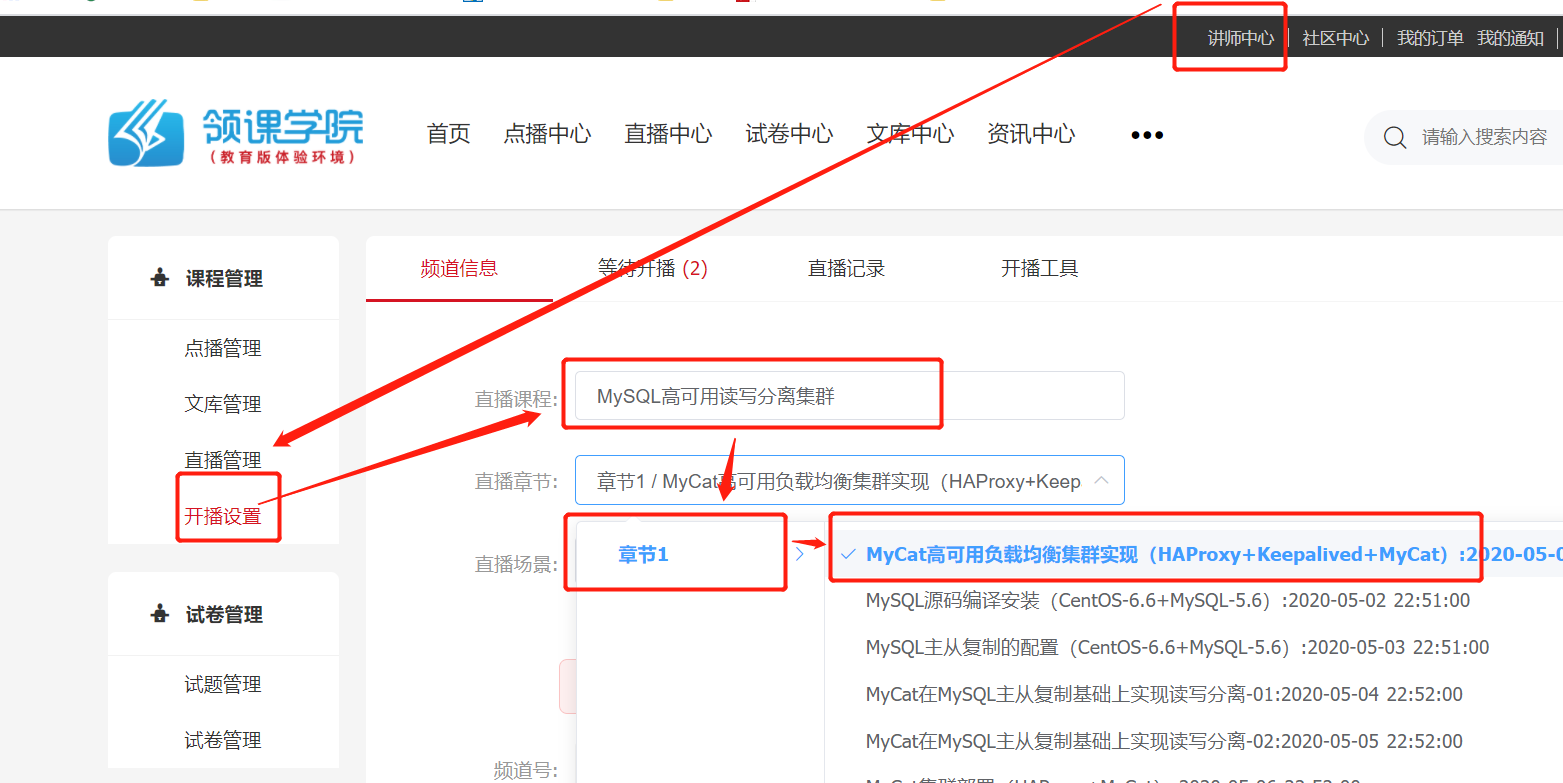This screenshot has height=783, width=1563.
Task: Switch to 频道信息 tab
Action: tap(459, 268)
